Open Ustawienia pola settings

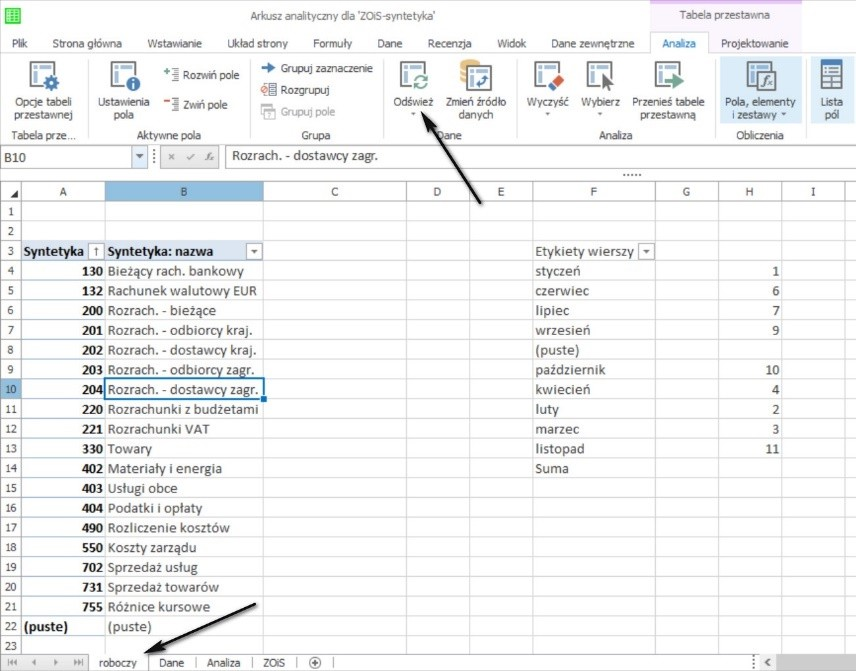123,91
